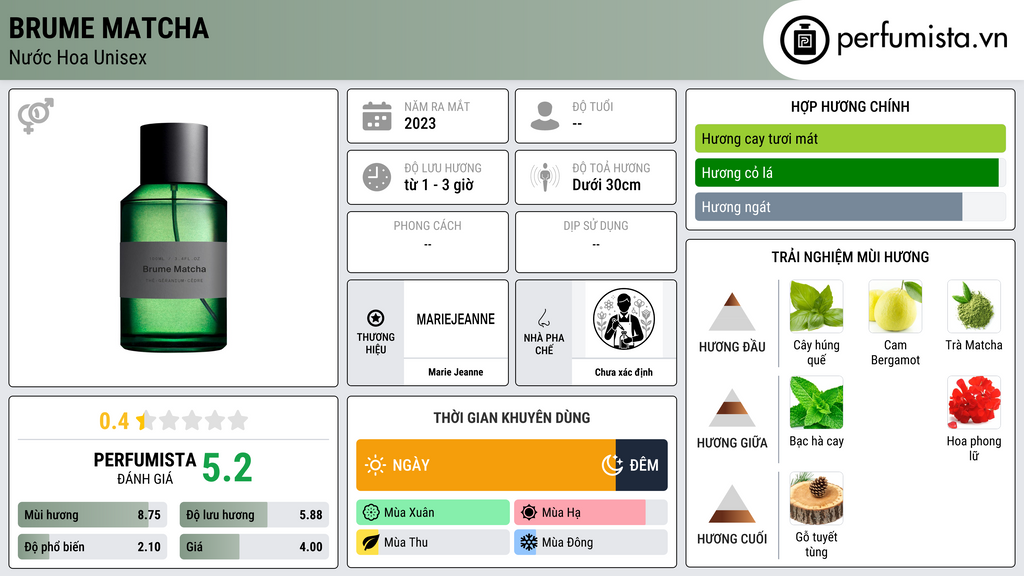Open the Cam Bergamot note image
This screenshot has height=576, width=1024.
coord(895,306)
